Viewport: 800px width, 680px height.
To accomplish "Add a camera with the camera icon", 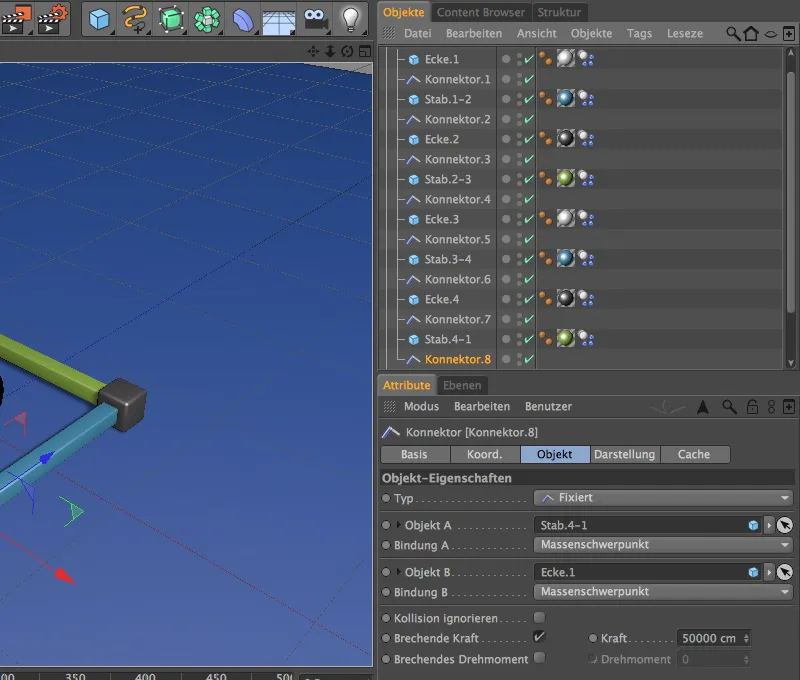I will 315,19.
